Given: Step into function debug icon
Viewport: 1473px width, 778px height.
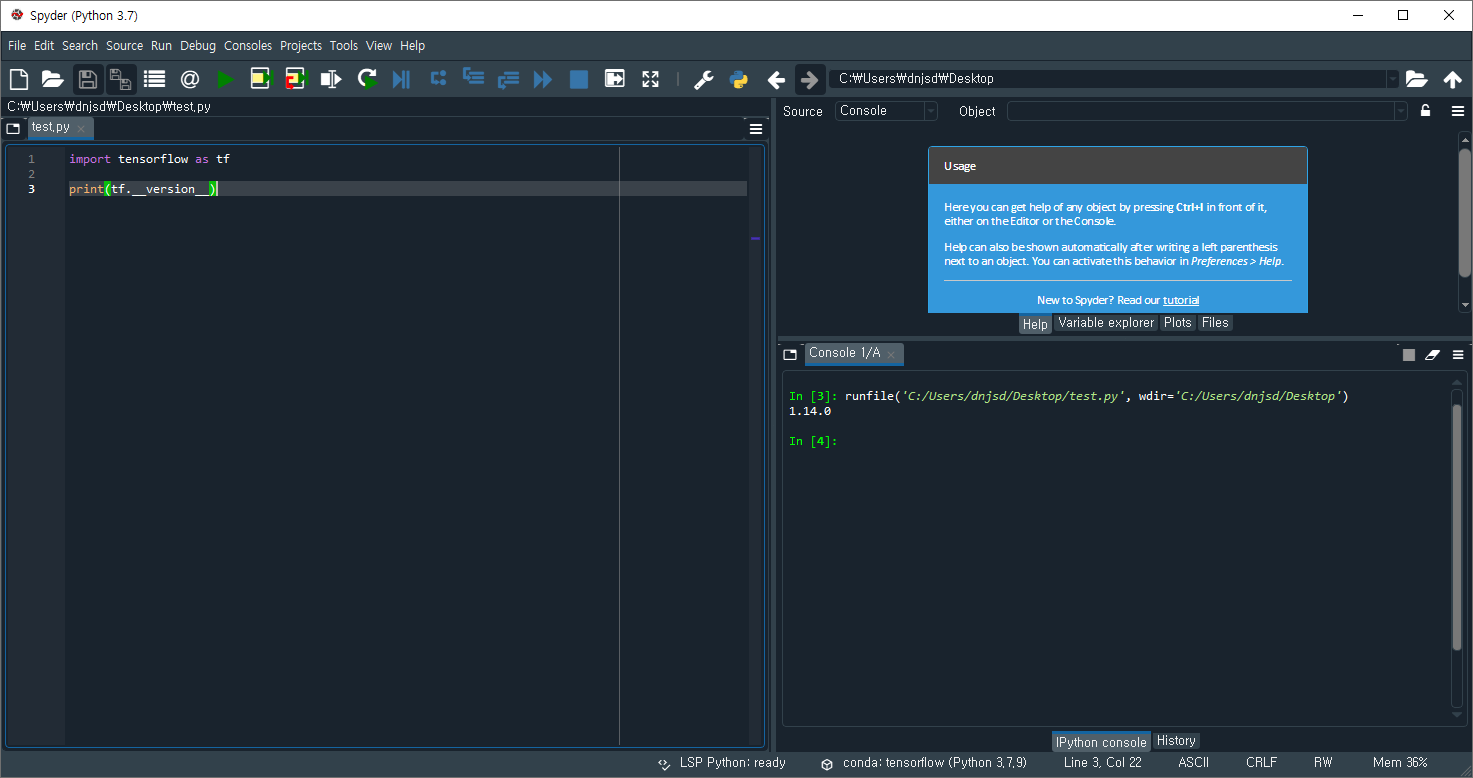Looking at the screenshot, I should [x=473, y=79].
